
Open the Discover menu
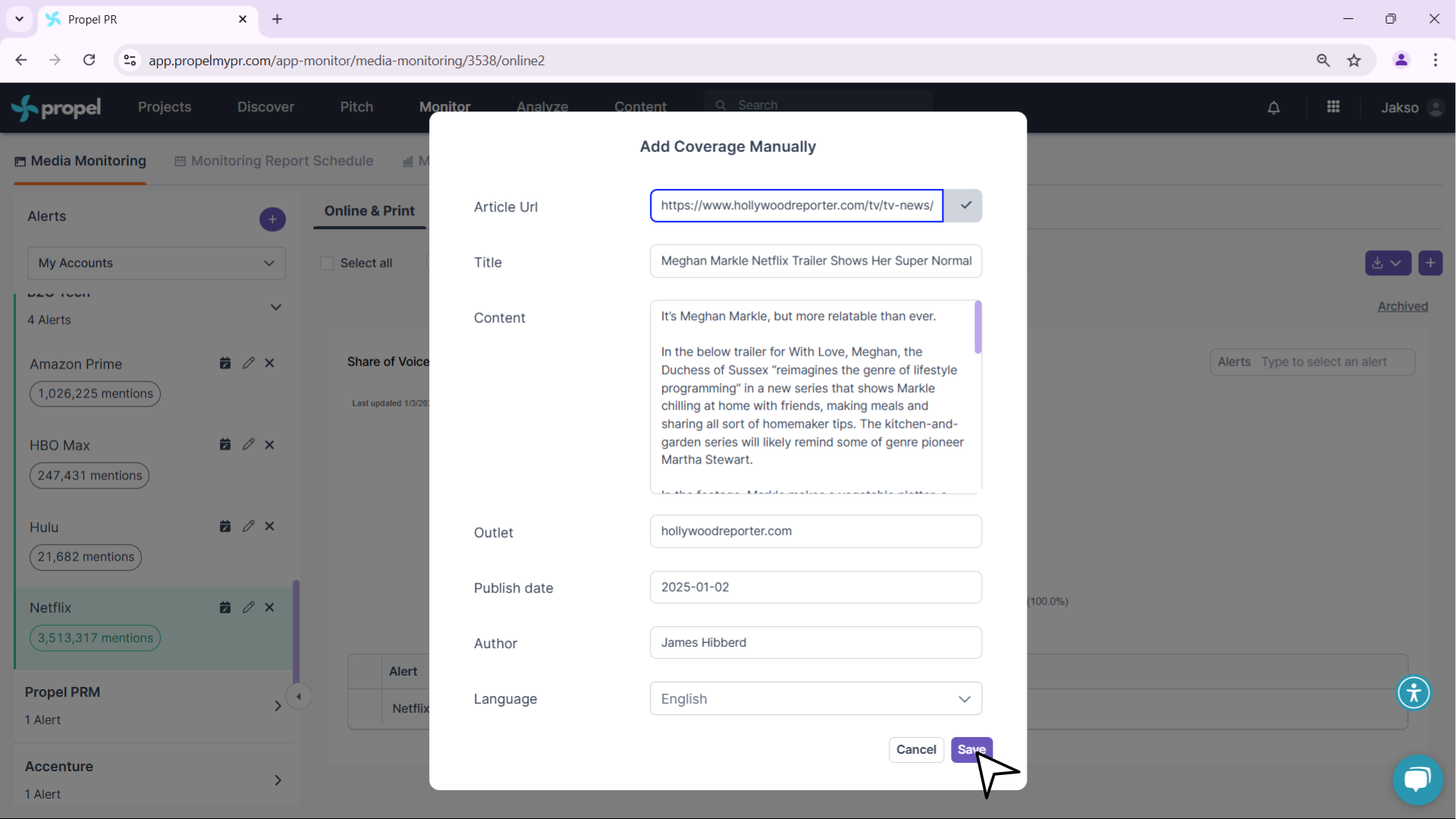click(x=265, y=107)
